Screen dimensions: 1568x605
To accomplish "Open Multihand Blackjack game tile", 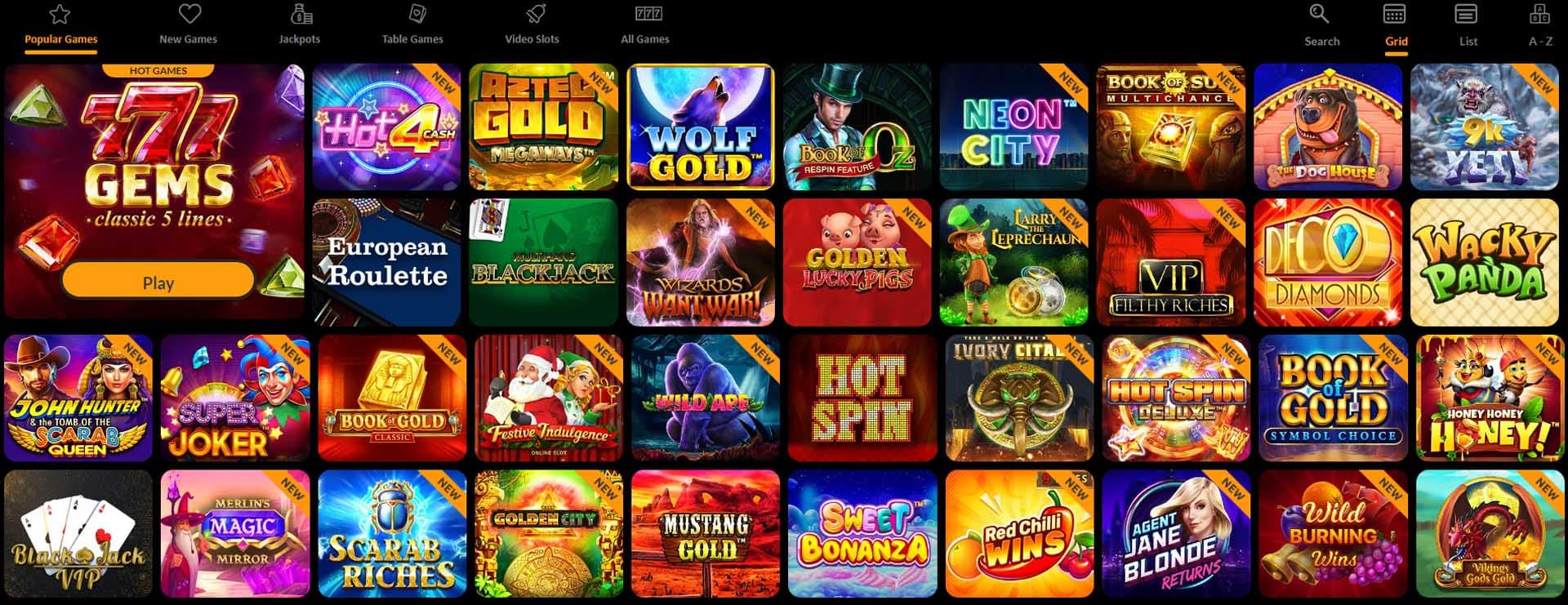I will click(543, 262).
